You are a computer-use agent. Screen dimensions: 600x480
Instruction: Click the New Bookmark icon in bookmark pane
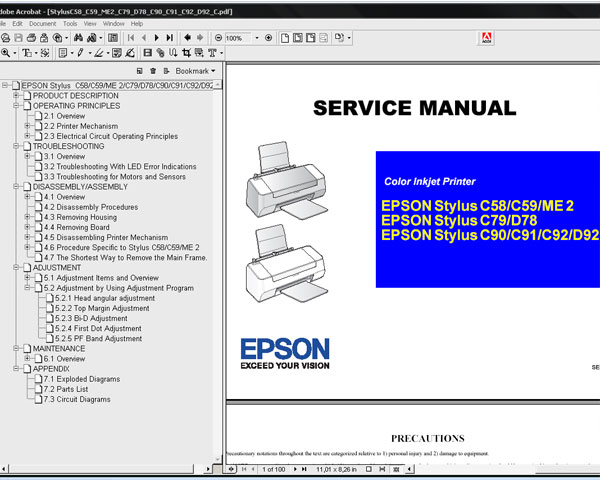[140, 71]
